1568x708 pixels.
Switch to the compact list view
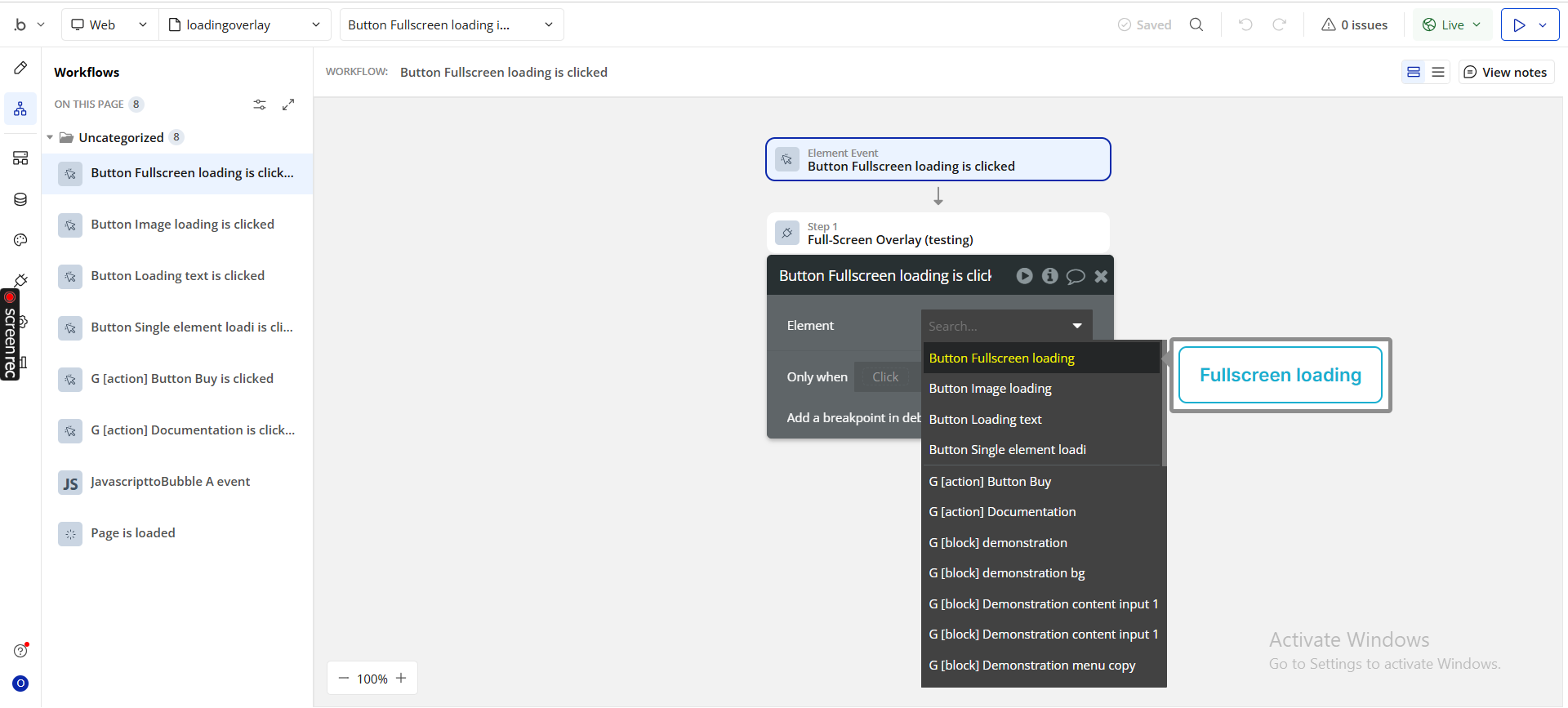[1438, 72]
